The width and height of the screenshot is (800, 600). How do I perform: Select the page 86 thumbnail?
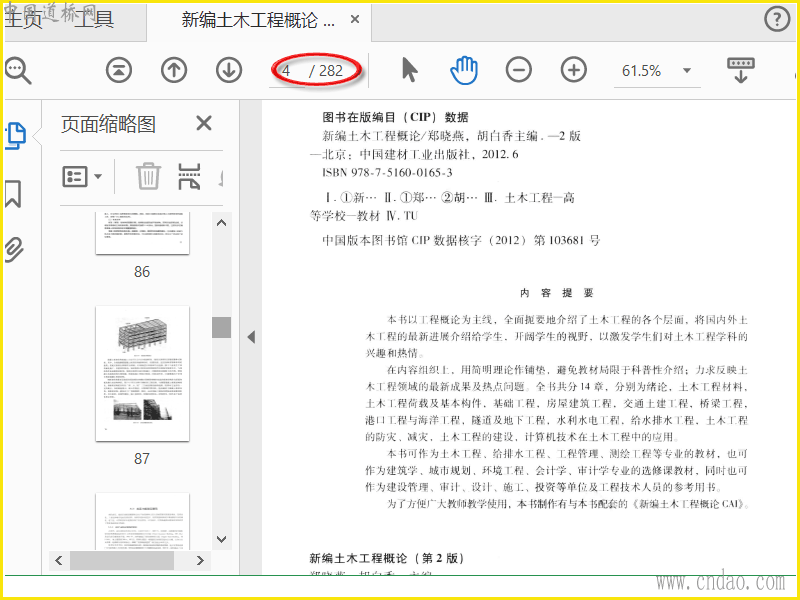pyautogui.click(x=142, y=233)
